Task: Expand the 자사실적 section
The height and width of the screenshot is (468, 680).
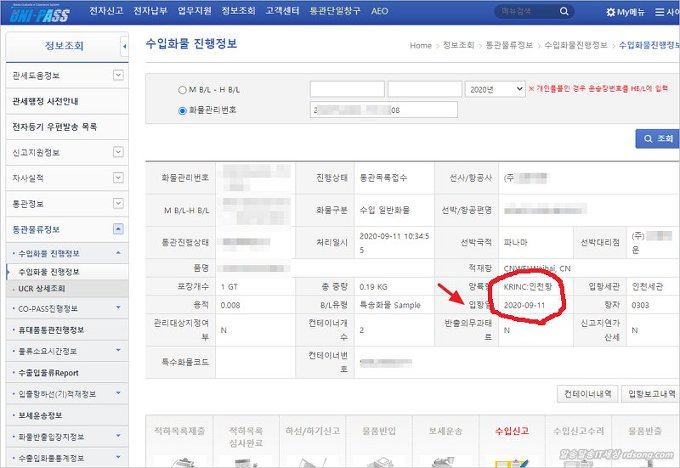Action: tap(118, 177)
